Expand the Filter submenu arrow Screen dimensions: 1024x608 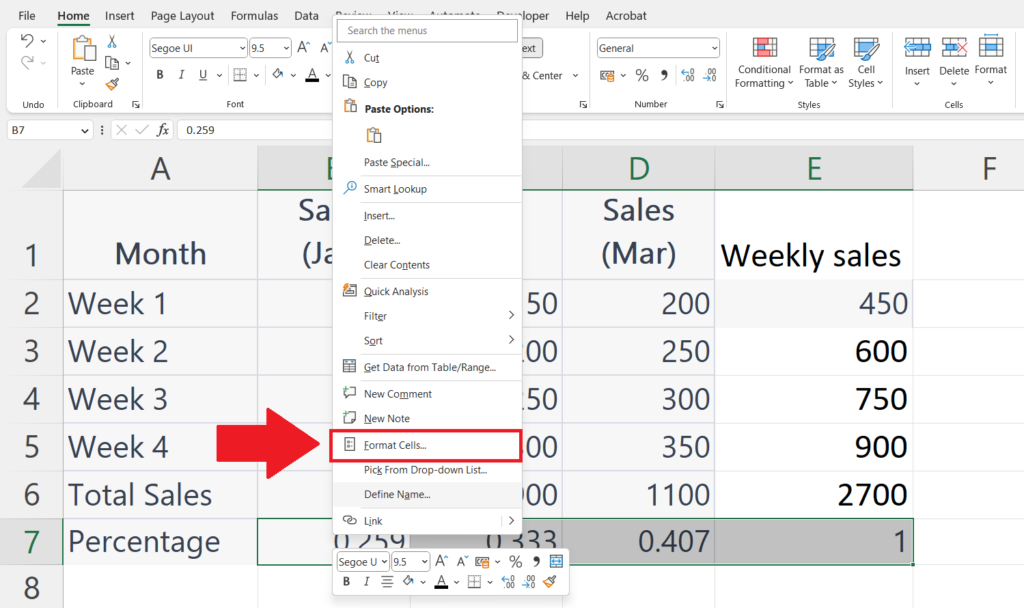tap(511, 315)
